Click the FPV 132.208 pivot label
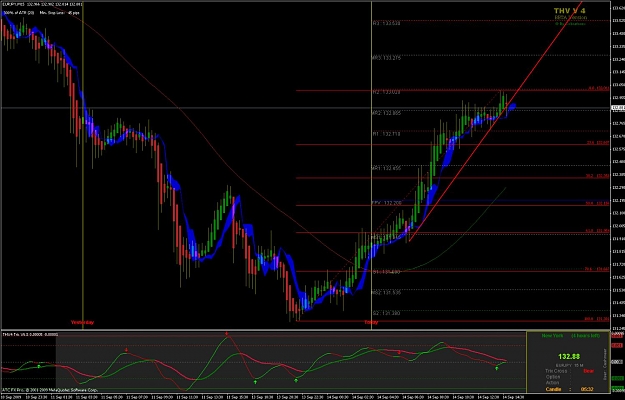This screenshot has height=400, width=625. point(386,203)
